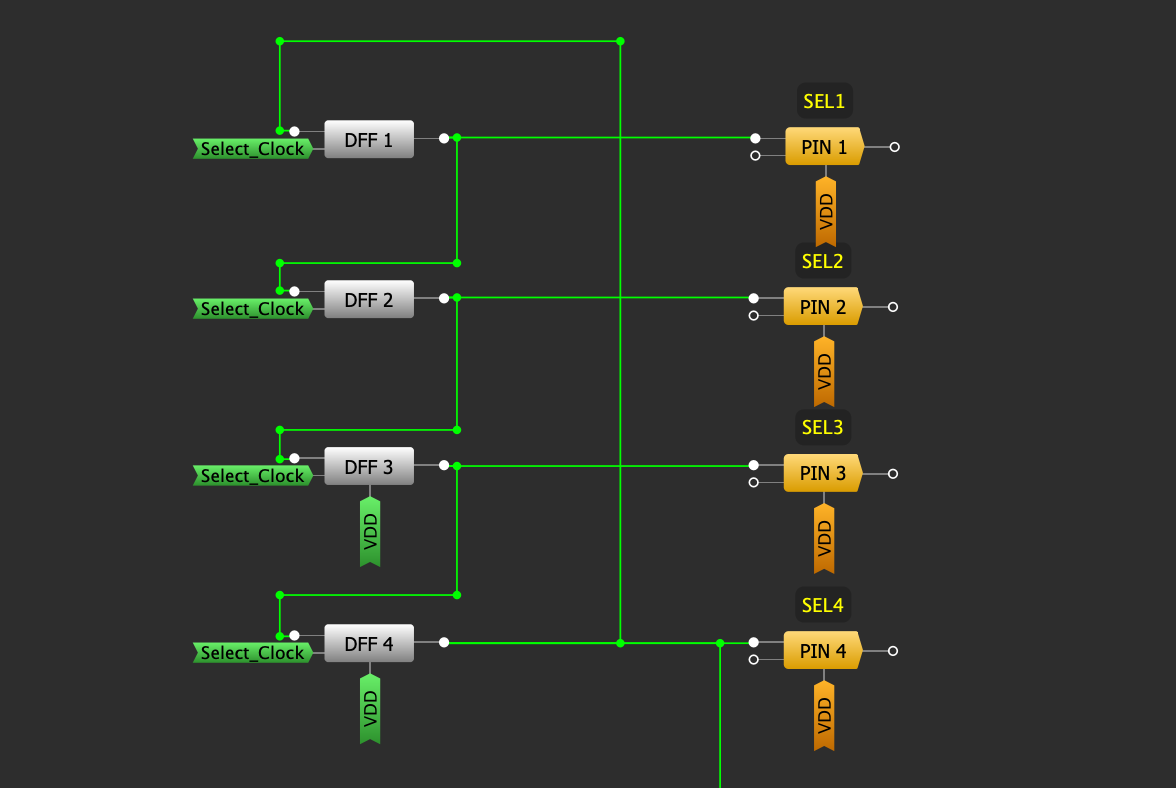Select the DFF 2 block
Screen dimensions: 1176x788
tap(368, 300)
